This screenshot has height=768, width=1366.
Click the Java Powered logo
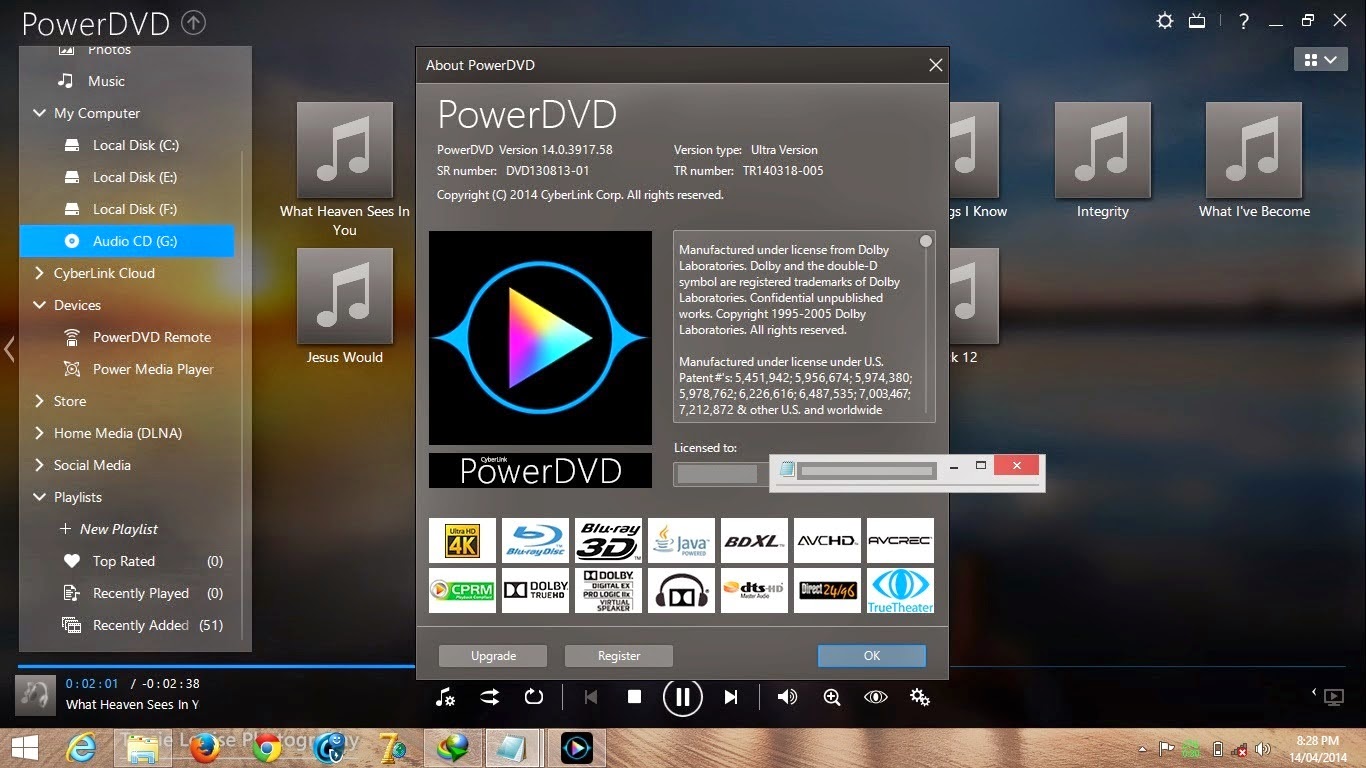[681, 540]
